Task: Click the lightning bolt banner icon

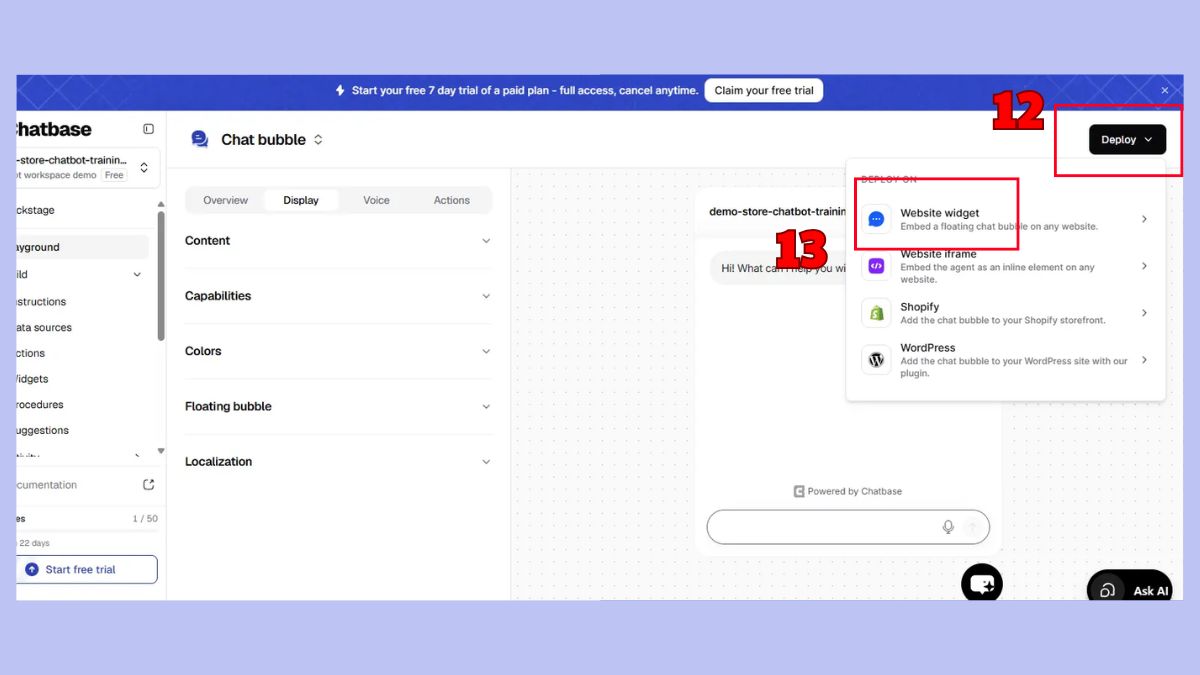Action: [x=340, y=90]
